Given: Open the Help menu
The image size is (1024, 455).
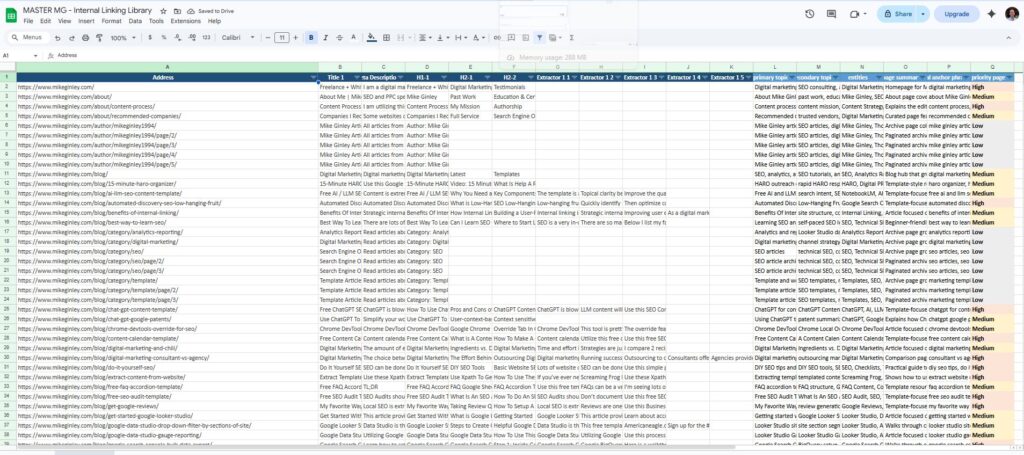Looking at the screenshot, I should tap(214, 21).
